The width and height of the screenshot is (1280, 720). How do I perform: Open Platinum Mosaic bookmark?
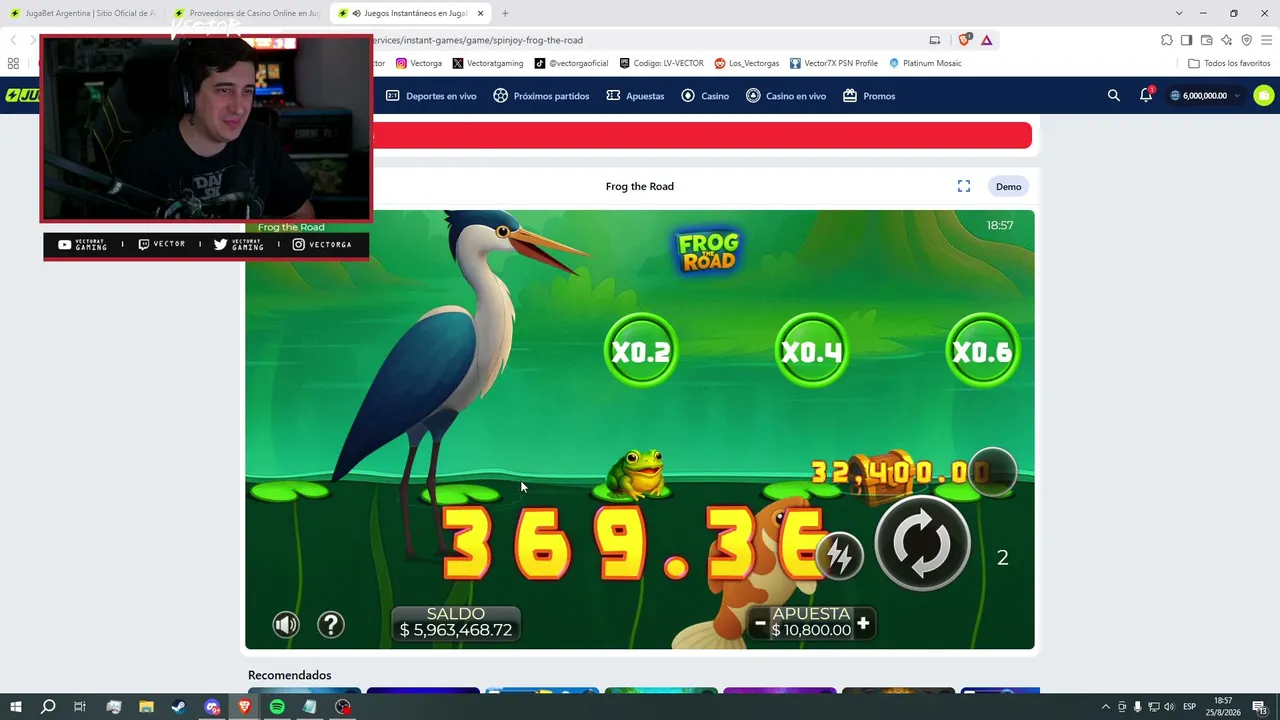[925, 63]
